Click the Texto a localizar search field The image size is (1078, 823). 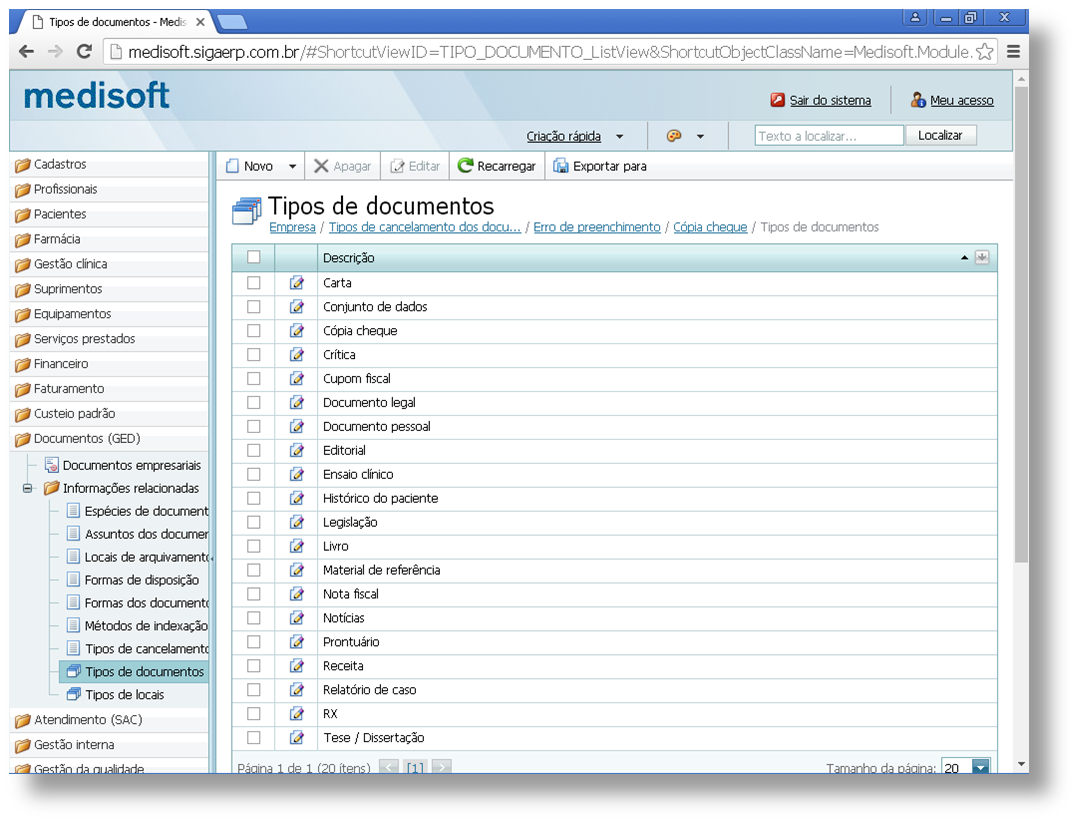pos(829,136)
